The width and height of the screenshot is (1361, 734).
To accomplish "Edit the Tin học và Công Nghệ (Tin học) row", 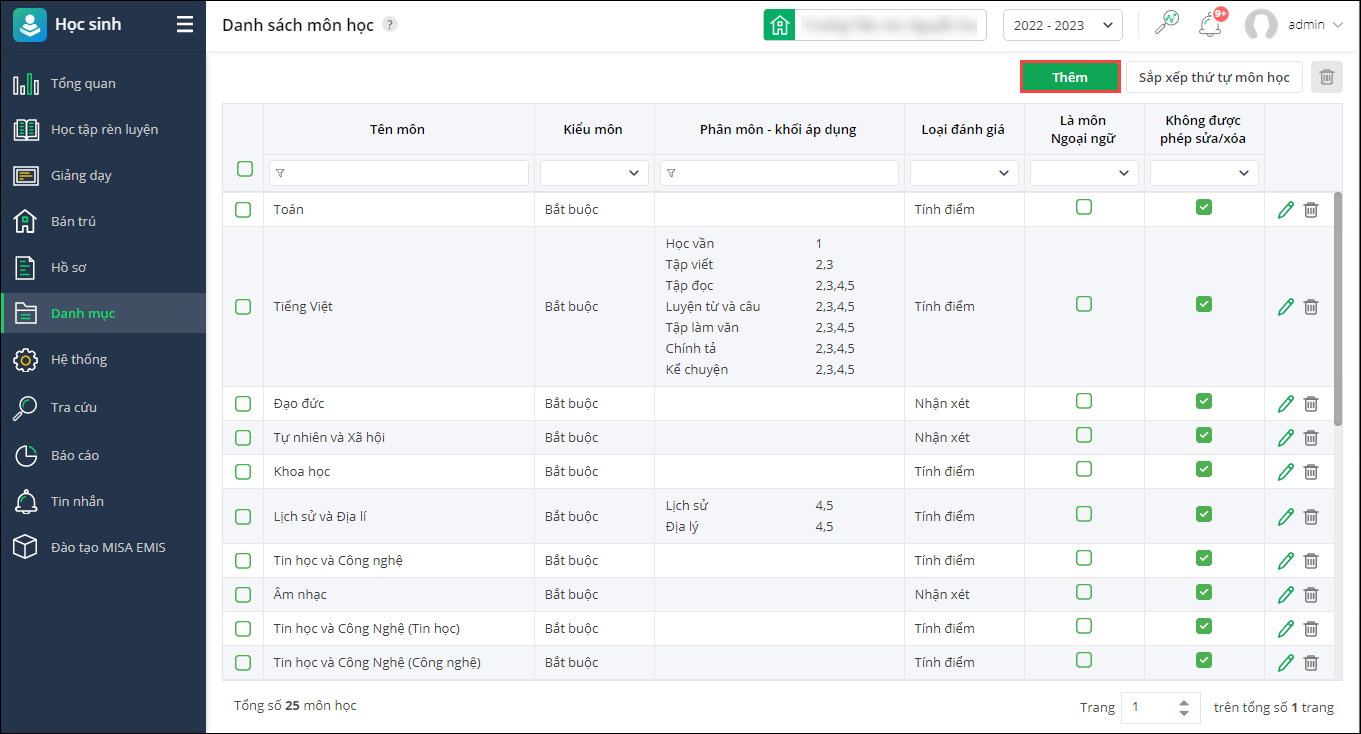I will [x=1286, y=629].
